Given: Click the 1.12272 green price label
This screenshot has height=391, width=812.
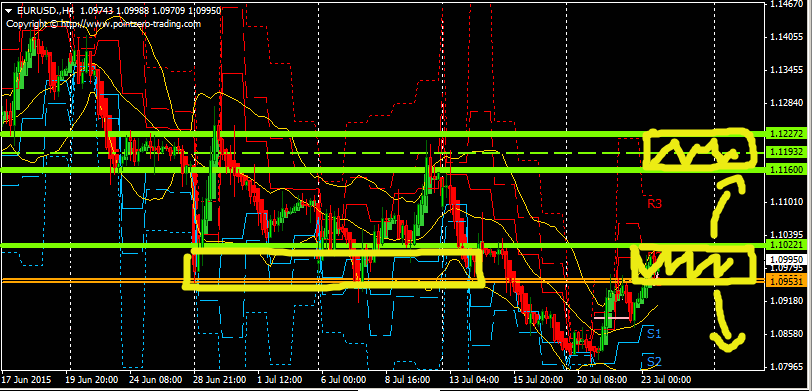Looking at the screenshot, I should (788, 134).
